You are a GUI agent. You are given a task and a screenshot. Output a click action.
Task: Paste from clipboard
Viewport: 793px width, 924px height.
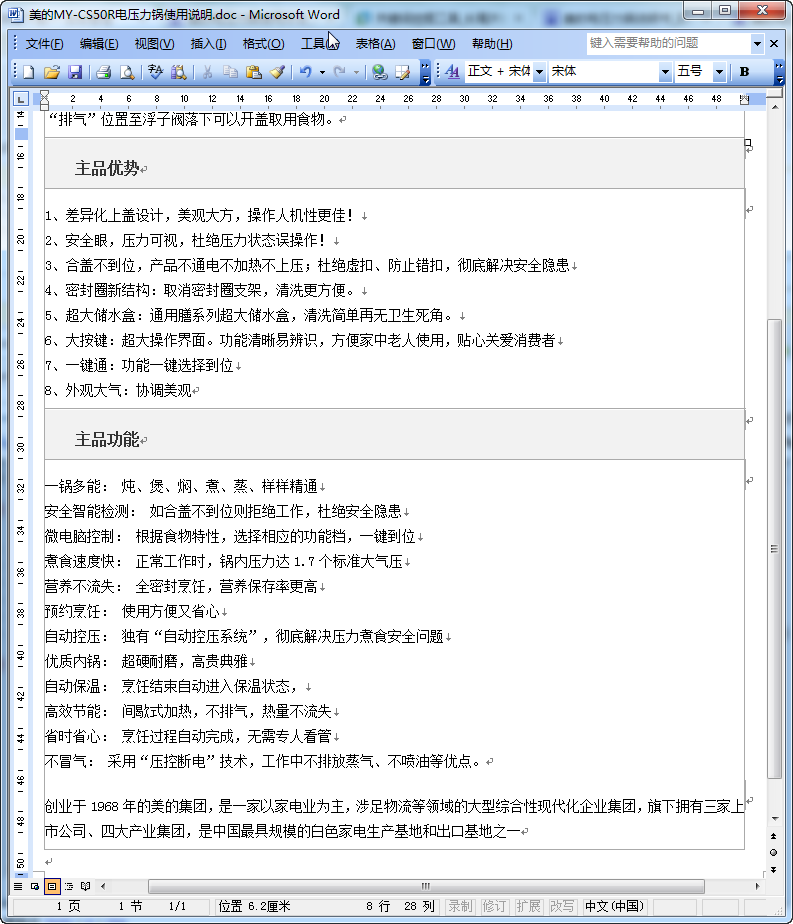pyautogui.click(x=254, y=72)
